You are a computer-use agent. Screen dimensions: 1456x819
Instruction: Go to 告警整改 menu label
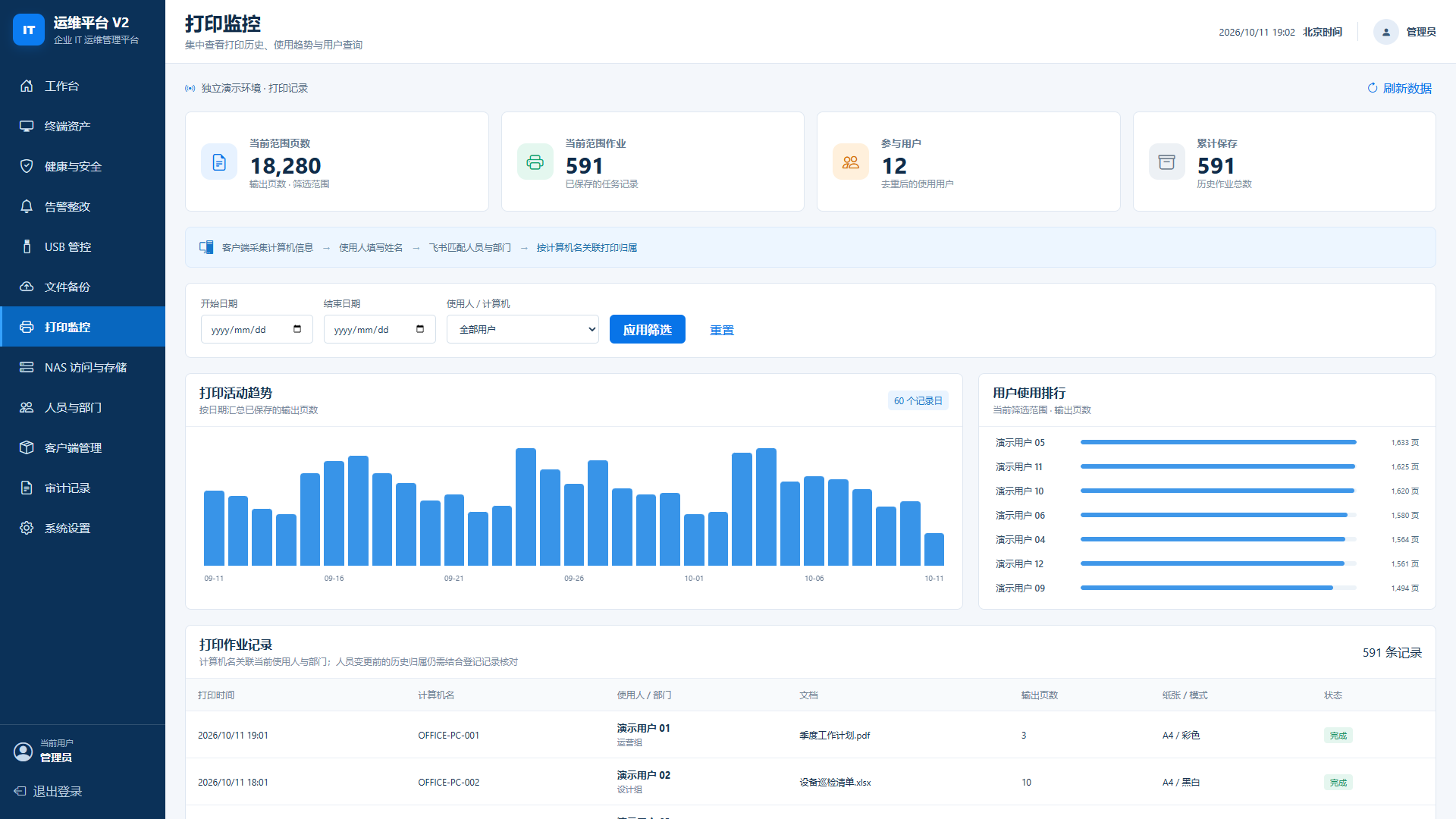67,207
